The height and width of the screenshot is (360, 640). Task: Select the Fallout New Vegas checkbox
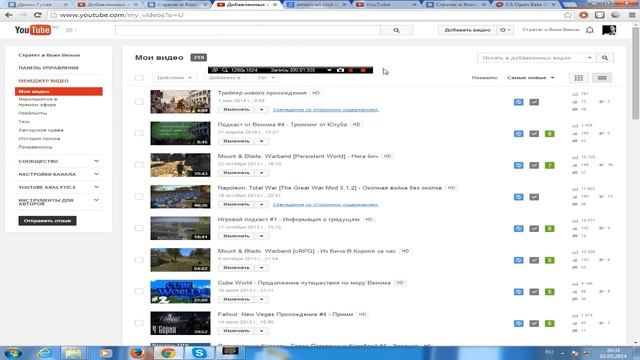point(139,323)
